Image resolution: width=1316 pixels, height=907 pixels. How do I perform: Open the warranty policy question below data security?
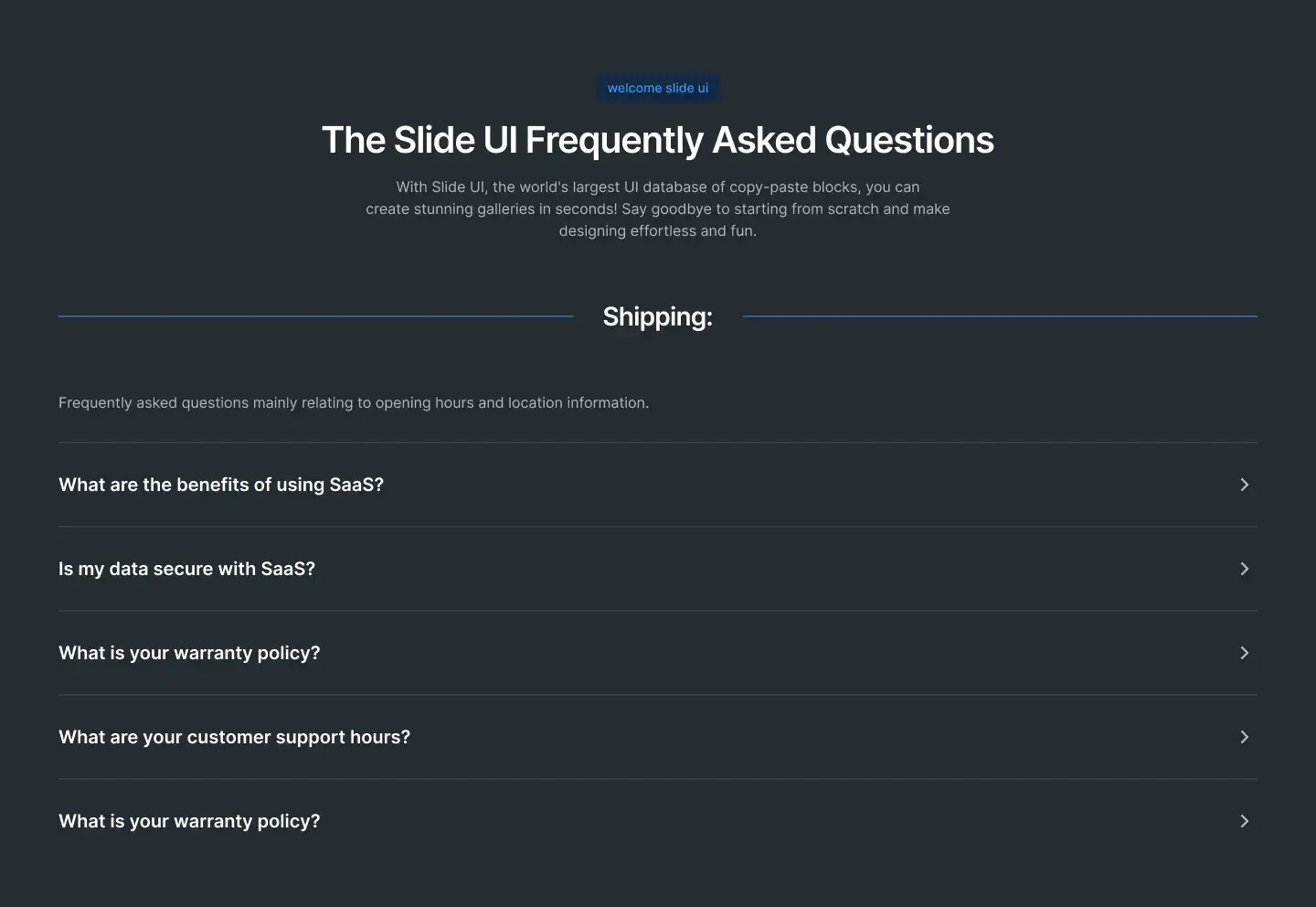tap(658, 653)
